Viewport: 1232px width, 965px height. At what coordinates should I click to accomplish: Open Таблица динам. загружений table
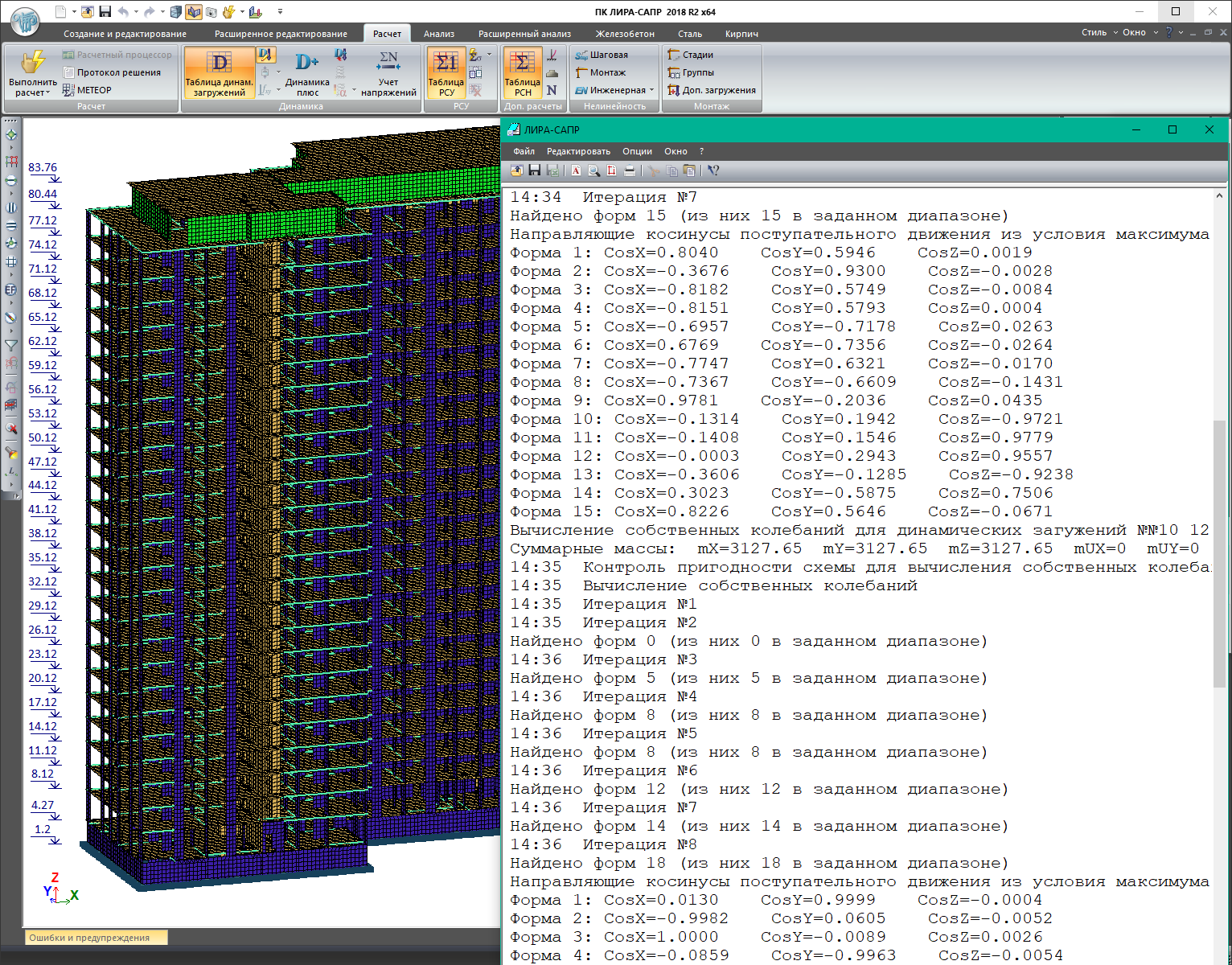[219, 72]
